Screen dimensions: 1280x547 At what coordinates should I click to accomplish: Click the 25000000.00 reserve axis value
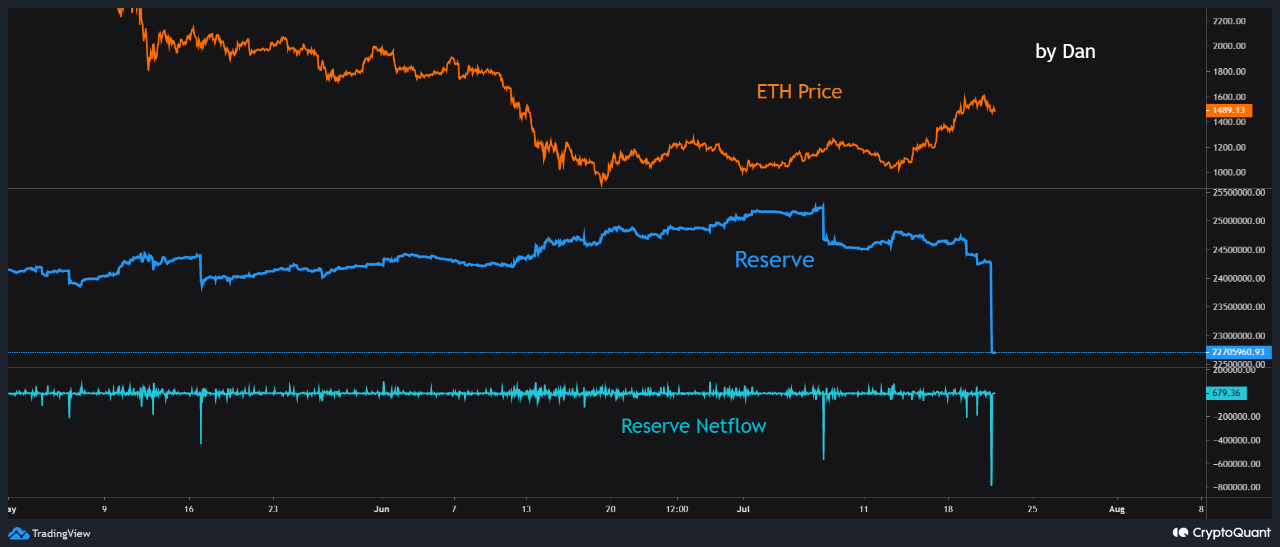tap(1240, 221)
